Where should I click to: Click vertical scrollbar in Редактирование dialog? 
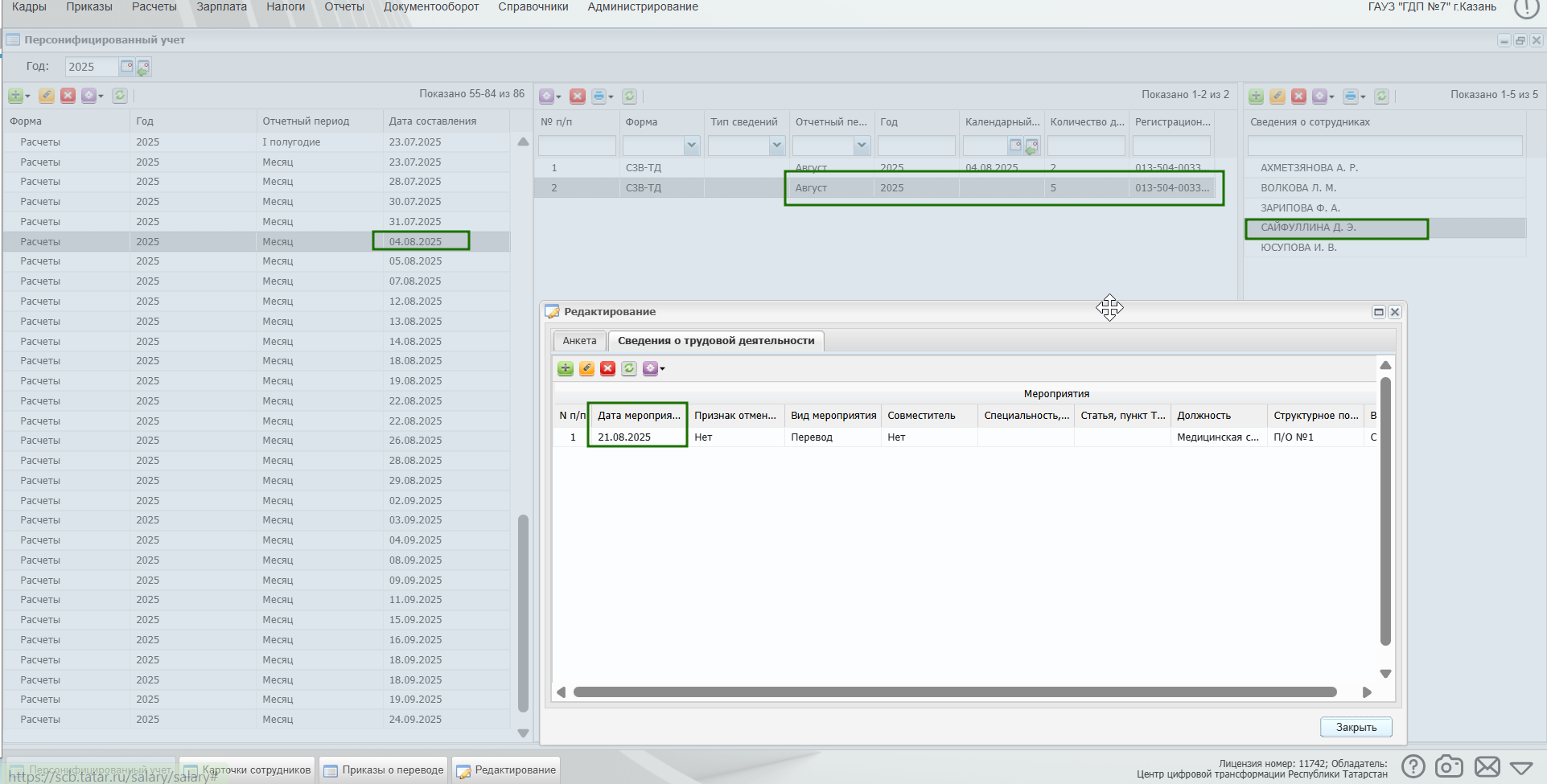pos(1385,511)
